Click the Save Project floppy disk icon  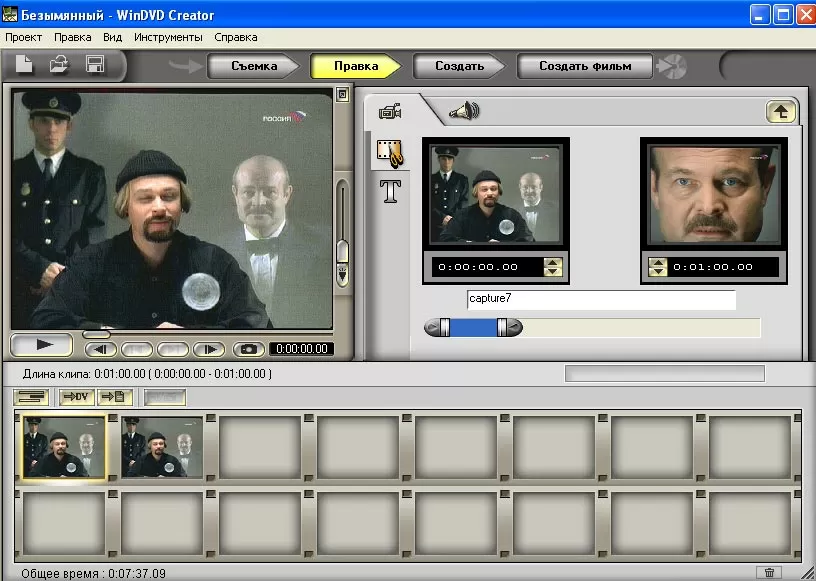pos(95,65)
